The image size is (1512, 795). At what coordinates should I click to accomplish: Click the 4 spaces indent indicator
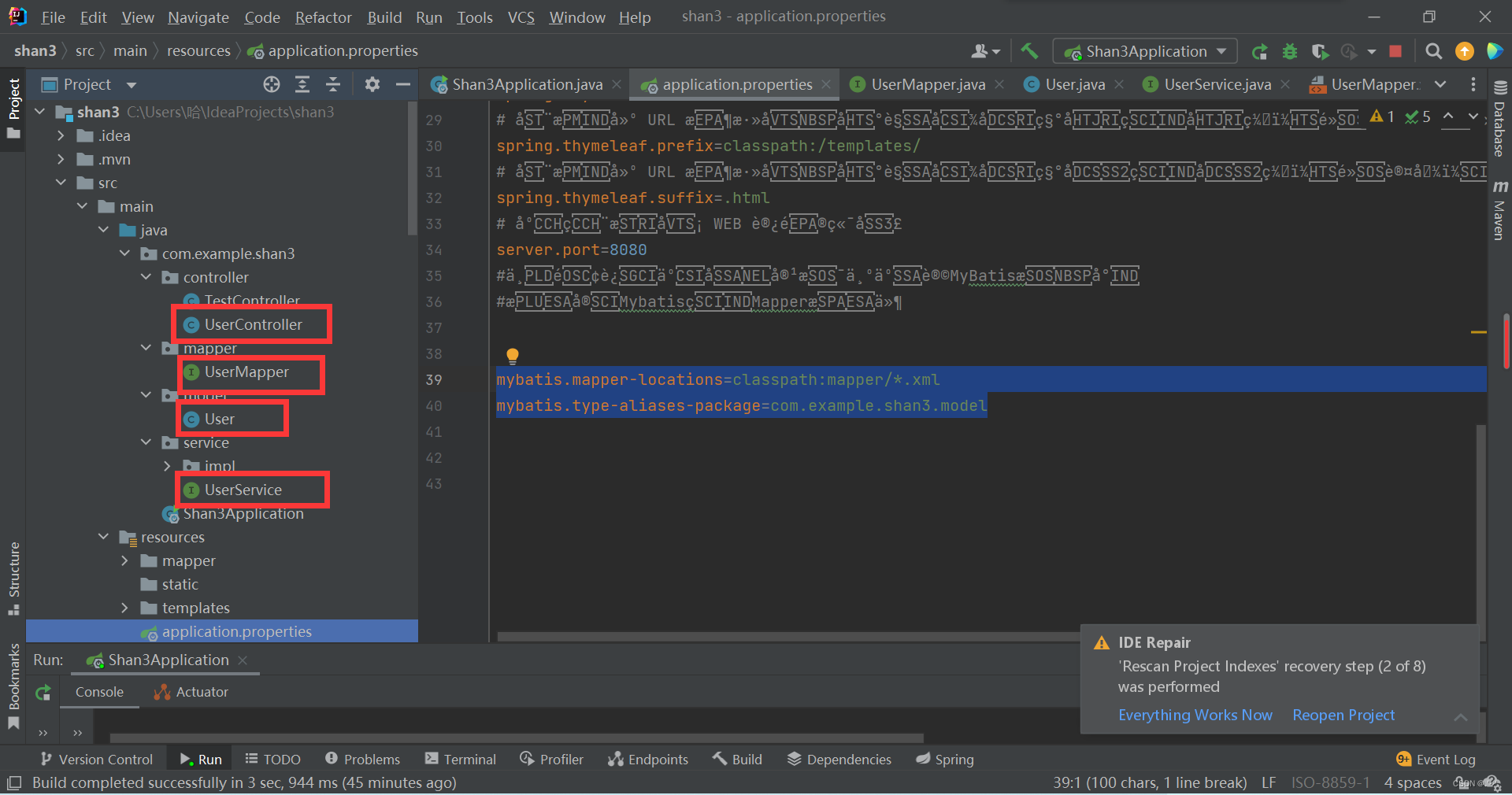[1413, 782]
